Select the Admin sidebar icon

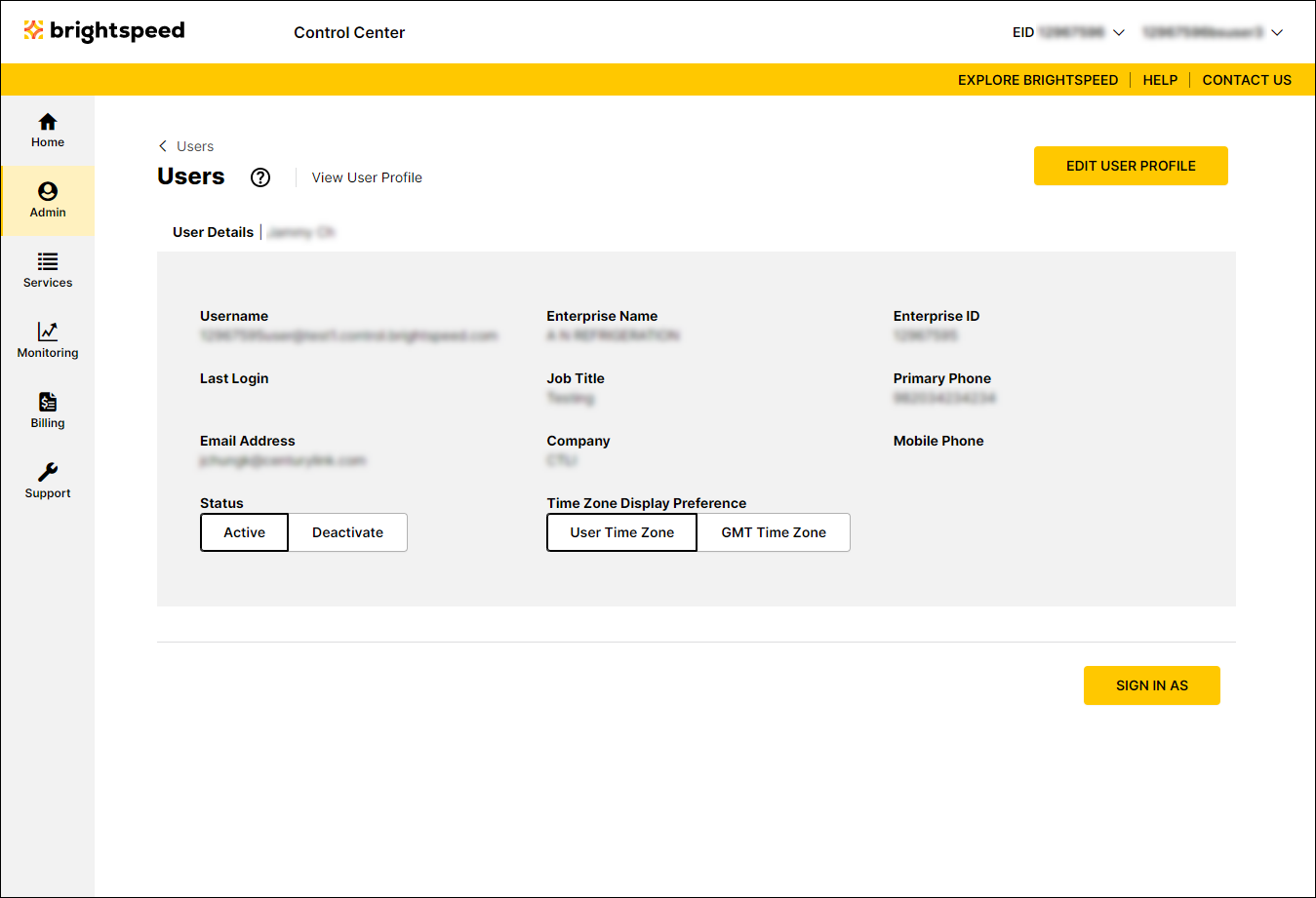[x=48, y=200]
